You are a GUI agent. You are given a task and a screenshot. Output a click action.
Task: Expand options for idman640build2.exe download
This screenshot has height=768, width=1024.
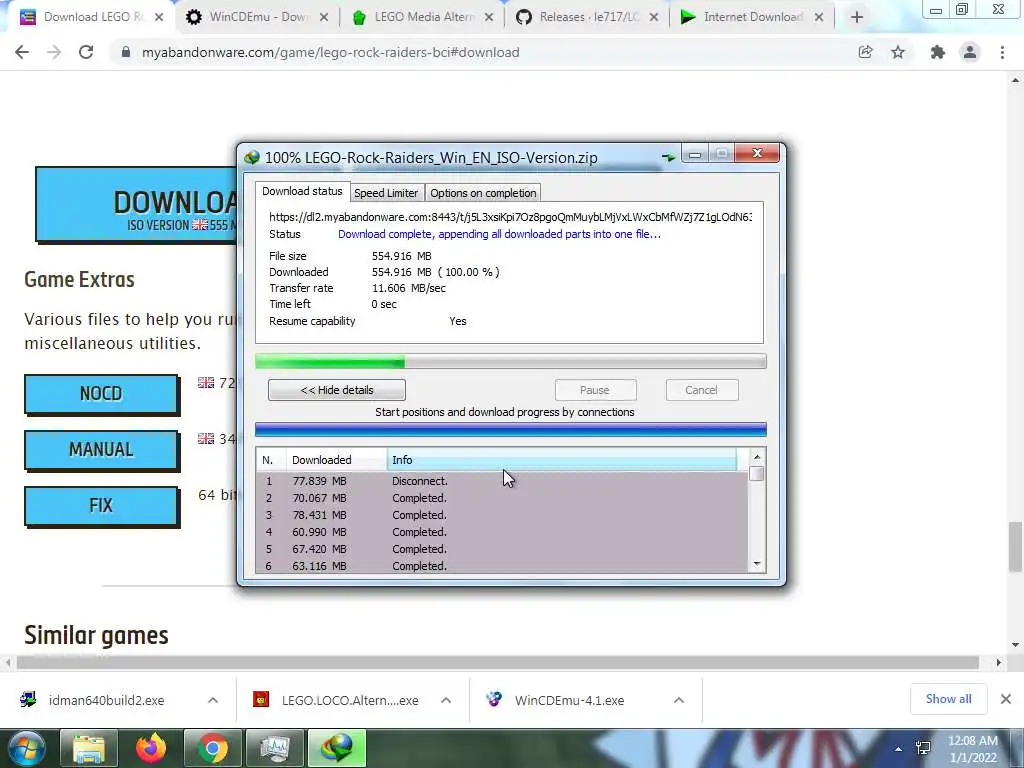pos(213,700)
